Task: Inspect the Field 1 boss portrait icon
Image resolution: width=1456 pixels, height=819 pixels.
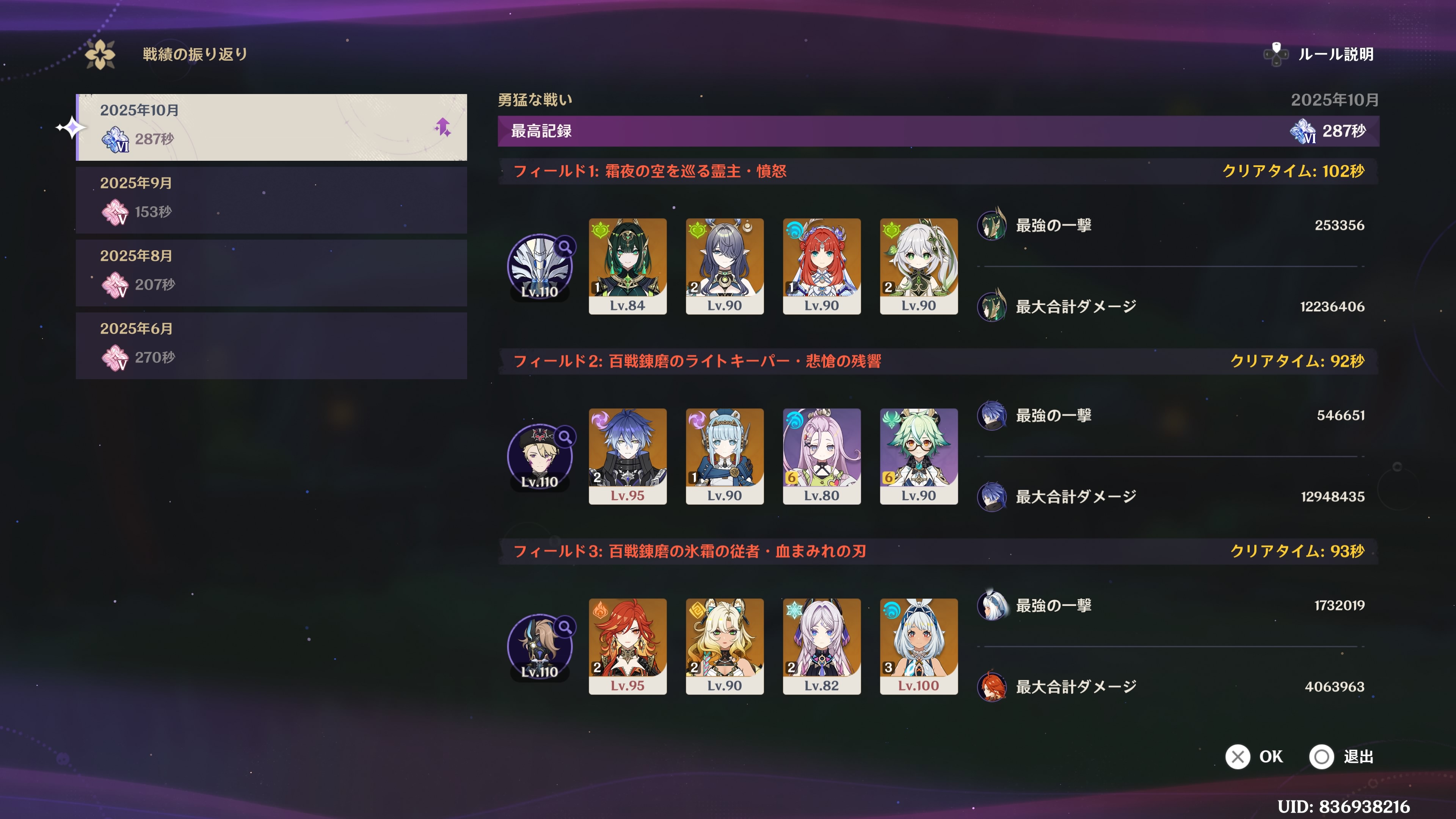Action: tap(540, 266)
